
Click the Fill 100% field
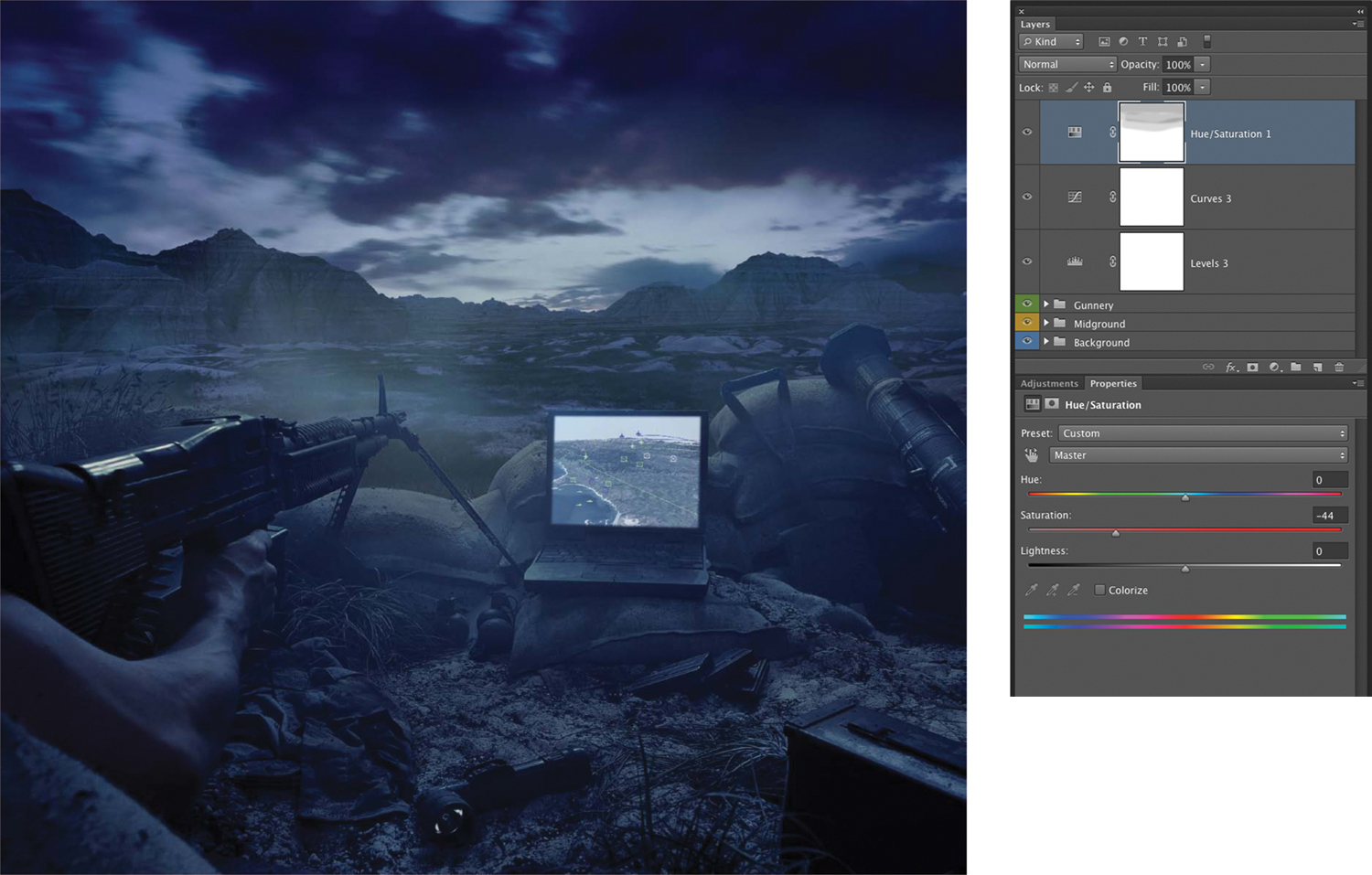(x=1178, y=88)
